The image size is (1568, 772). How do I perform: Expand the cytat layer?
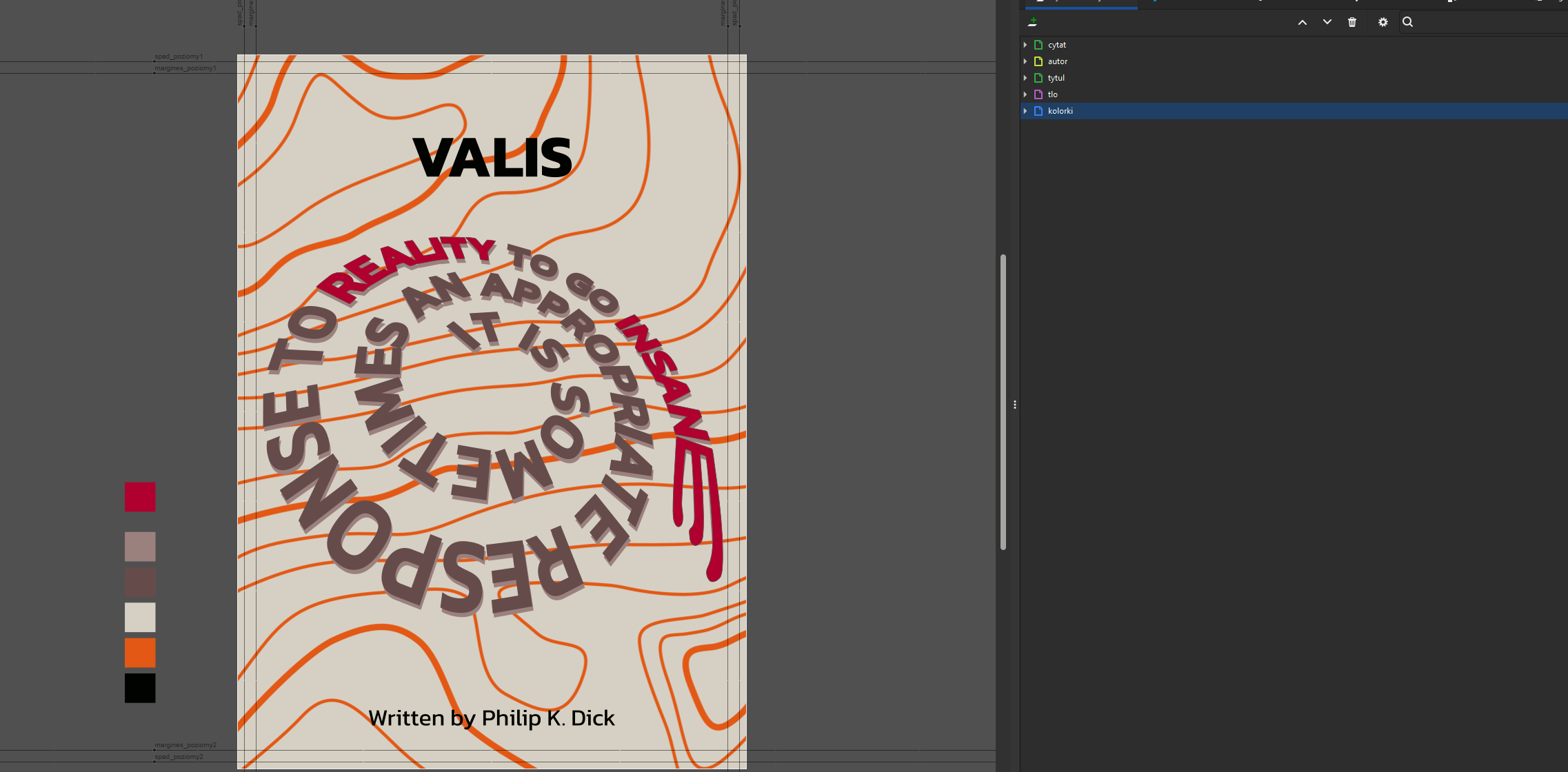(1025, 45)
